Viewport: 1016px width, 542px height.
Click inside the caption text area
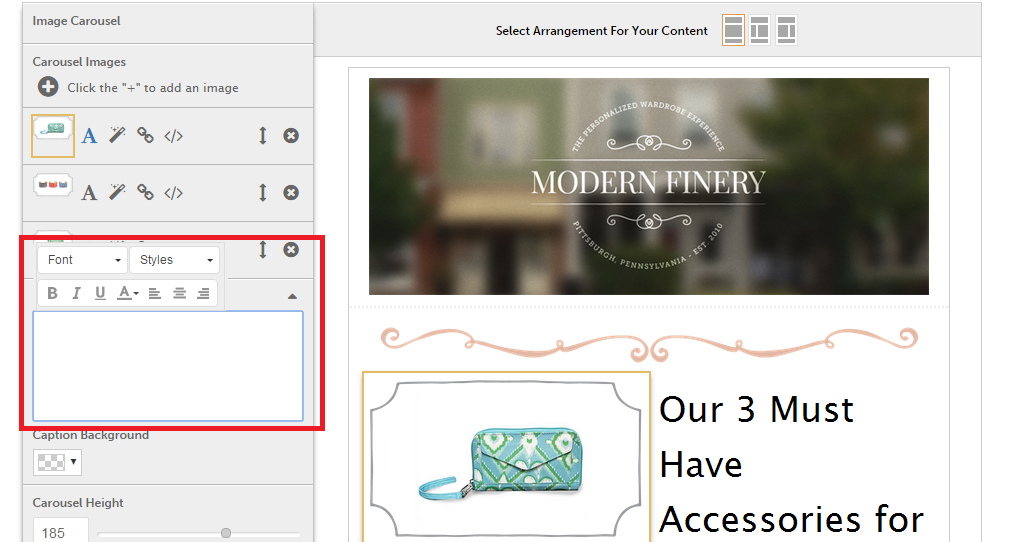168,366
